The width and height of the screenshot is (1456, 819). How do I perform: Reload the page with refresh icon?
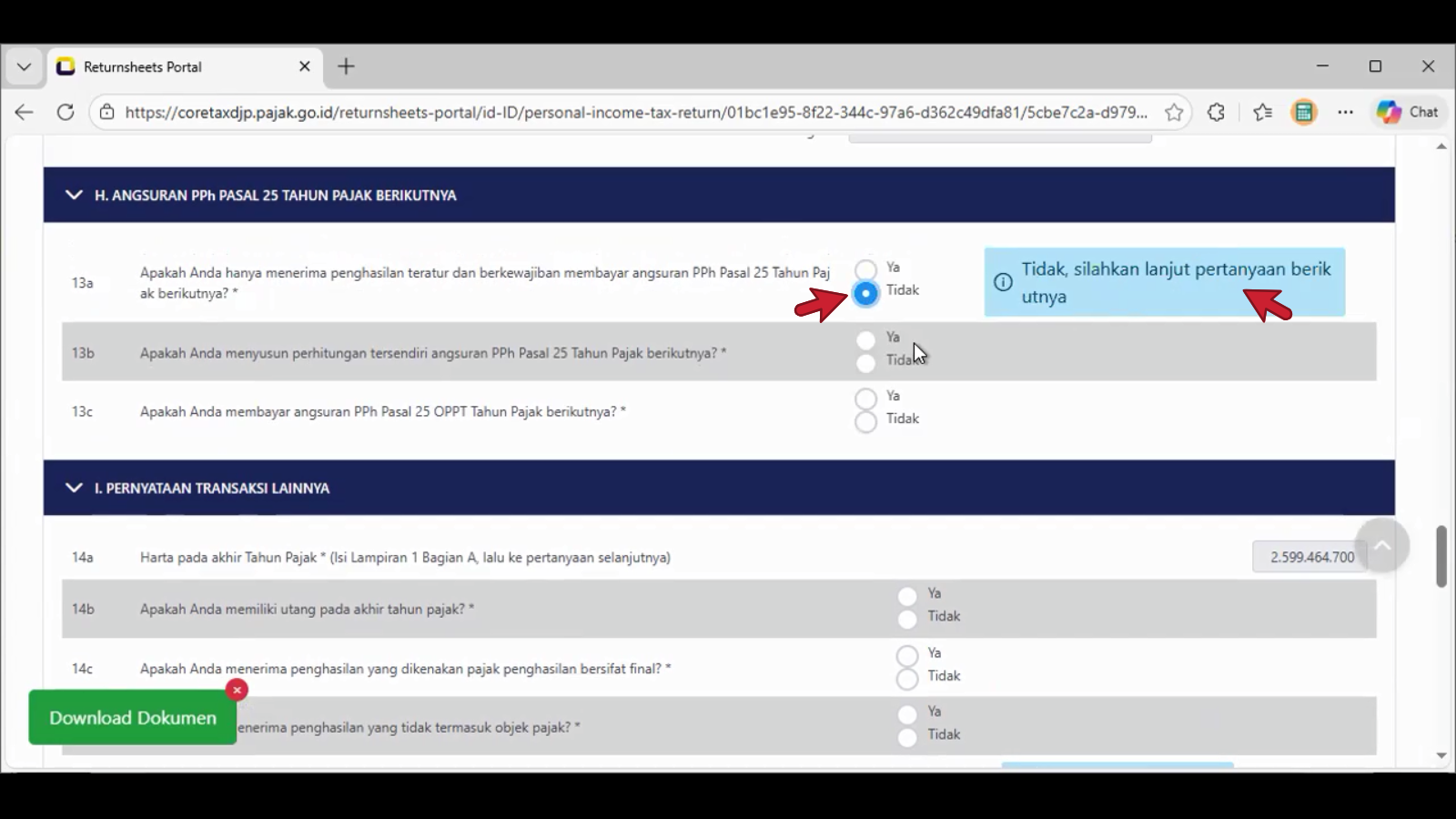[x=66, y=112]
